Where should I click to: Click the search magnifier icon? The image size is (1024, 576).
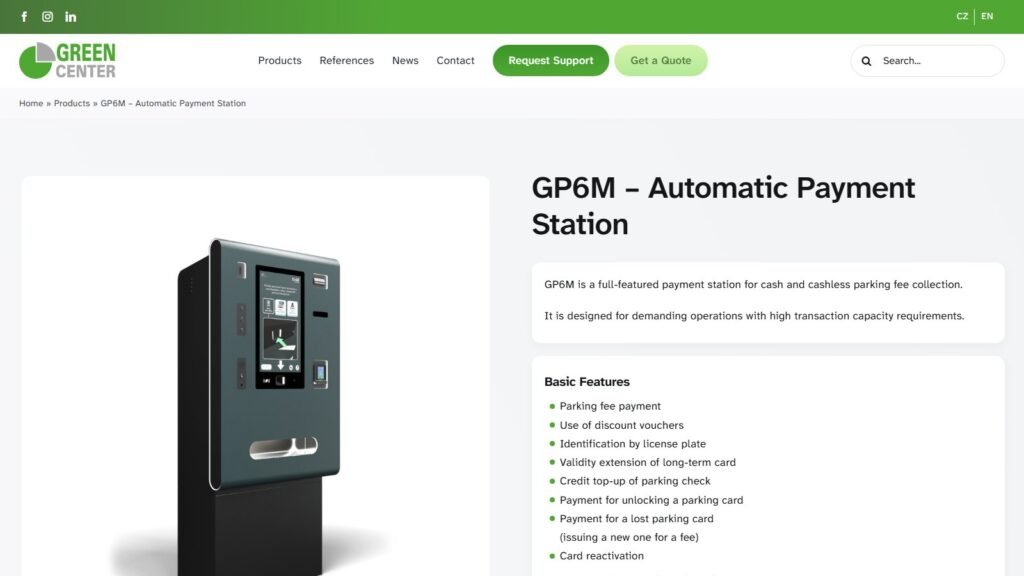pos(866,61)
